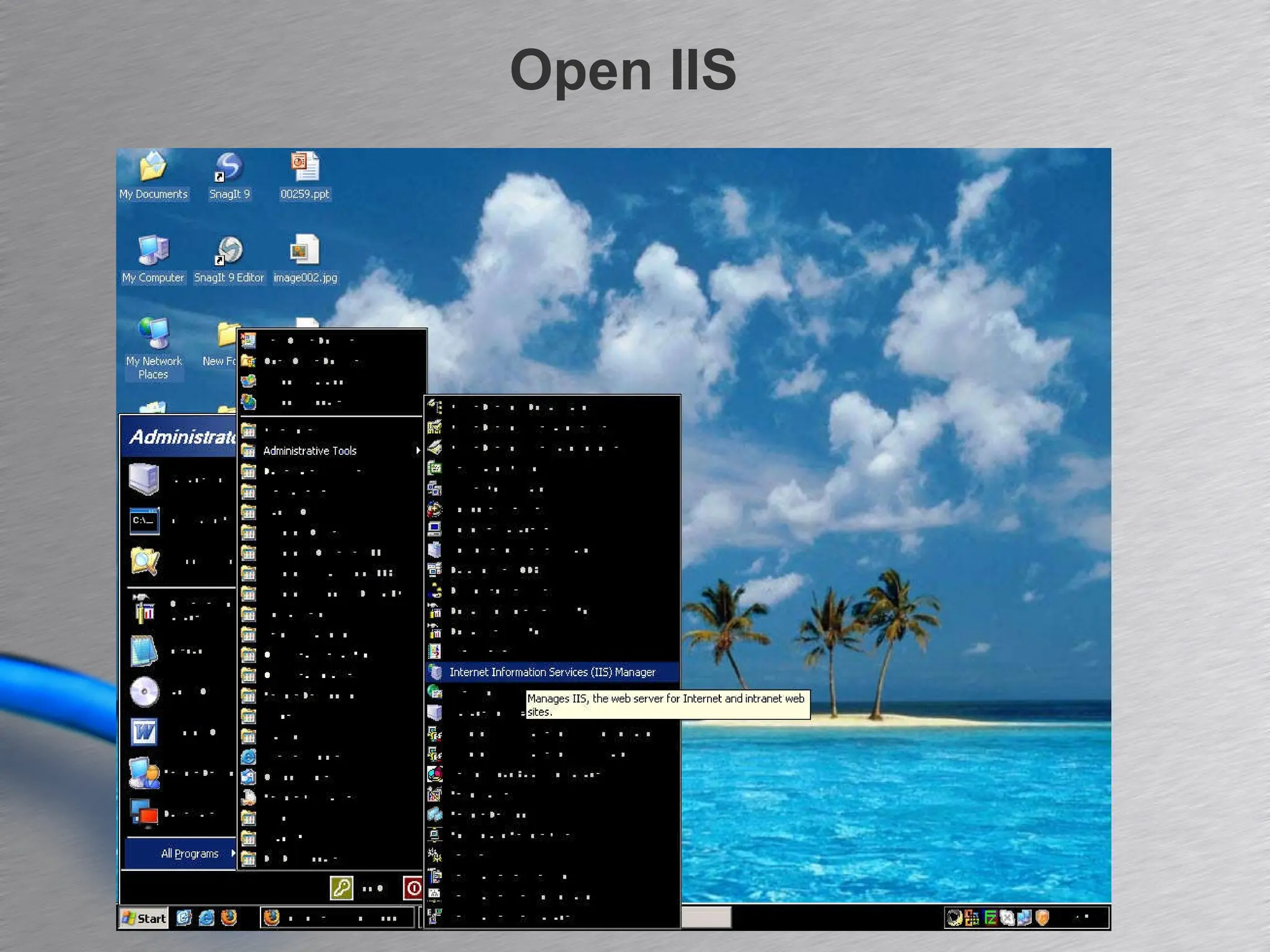
Task: Click the Firefox quick launch icon
Action: point(229,918)
